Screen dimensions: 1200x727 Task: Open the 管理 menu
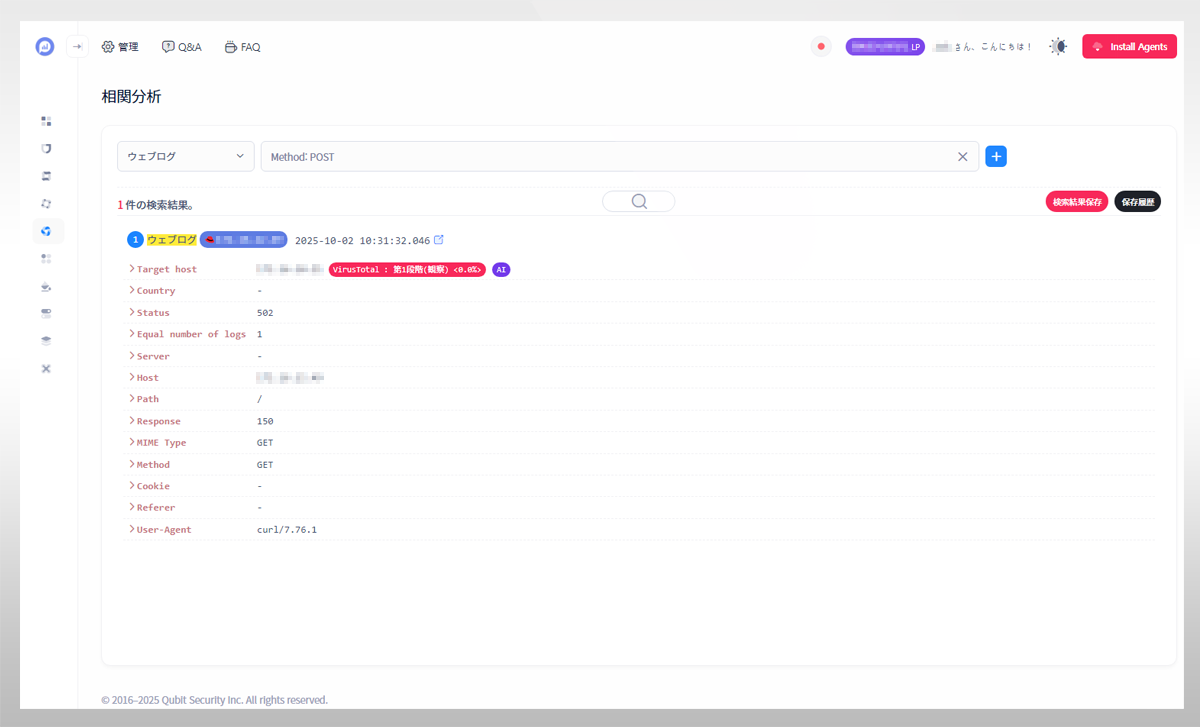point(120,47)
